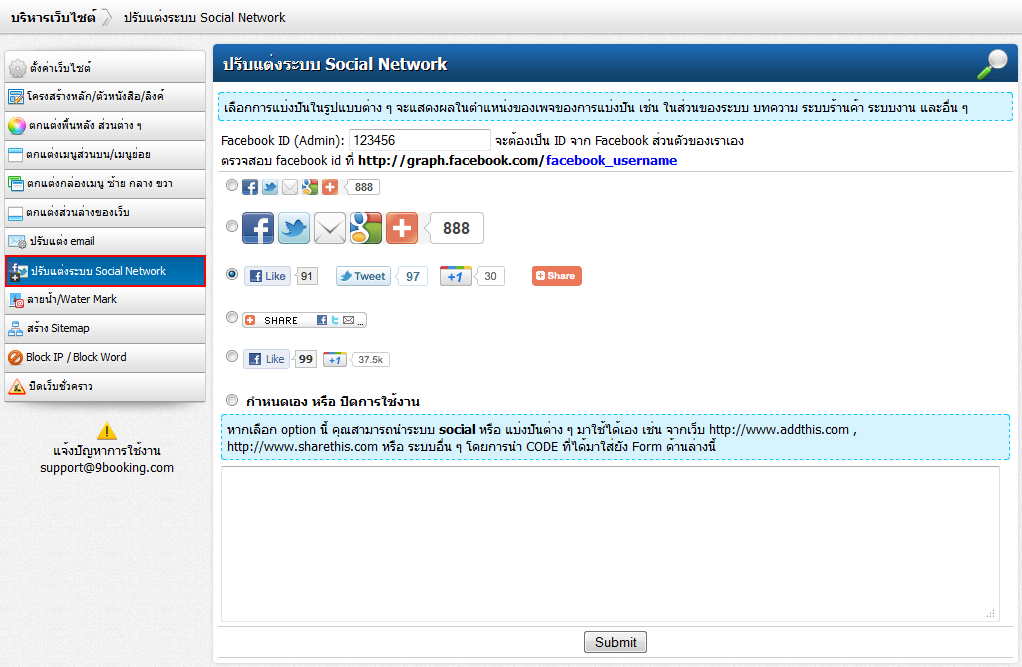Click the บริหารเว็บไซต์ breadcrumb
This screenshot has height=667, width=1022.
point(53,18)
